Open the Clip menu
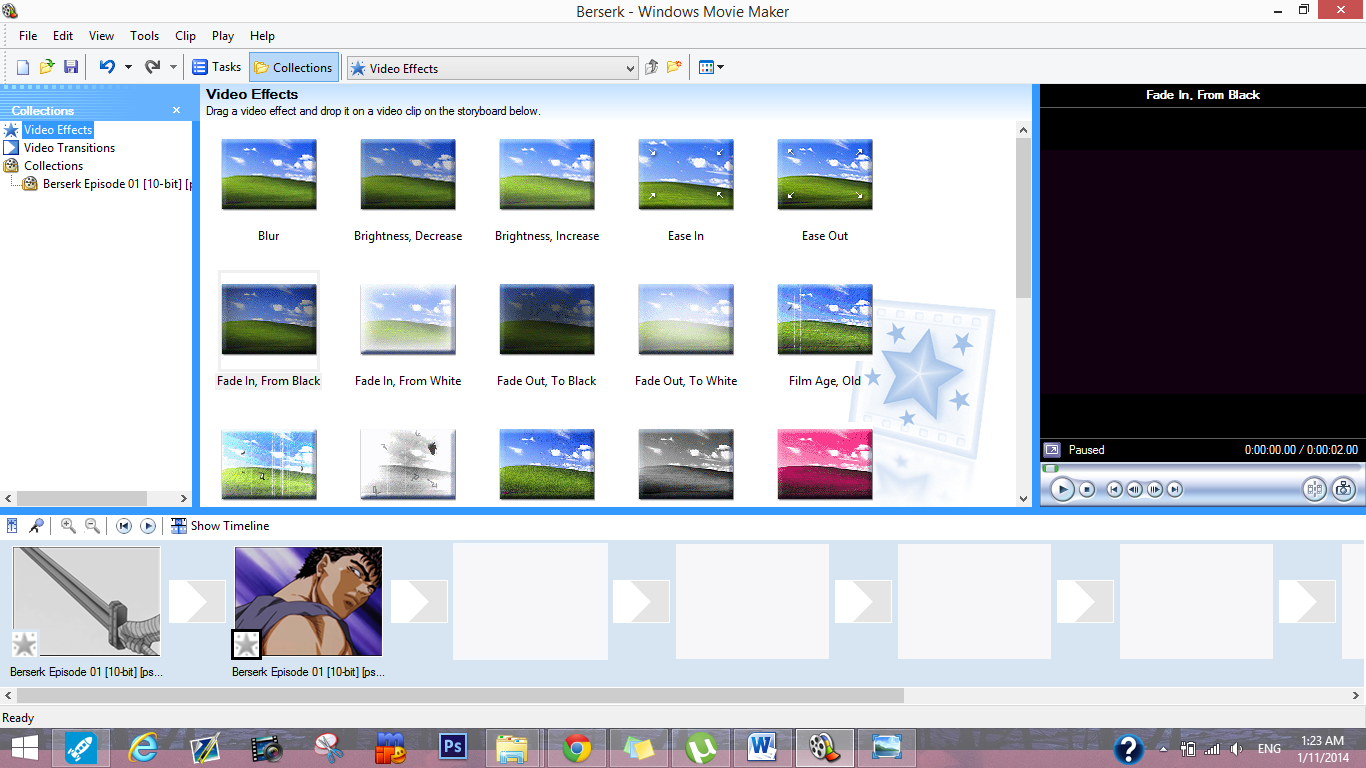 click(x=185, y=35)
